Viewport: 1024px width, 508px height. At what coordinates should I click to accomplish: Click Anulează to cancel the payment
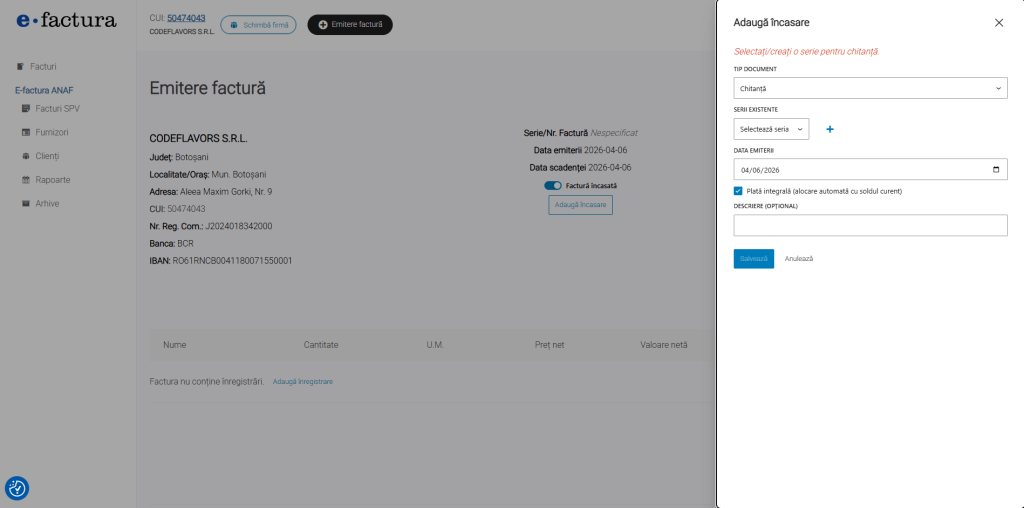[x=799, y=259]
